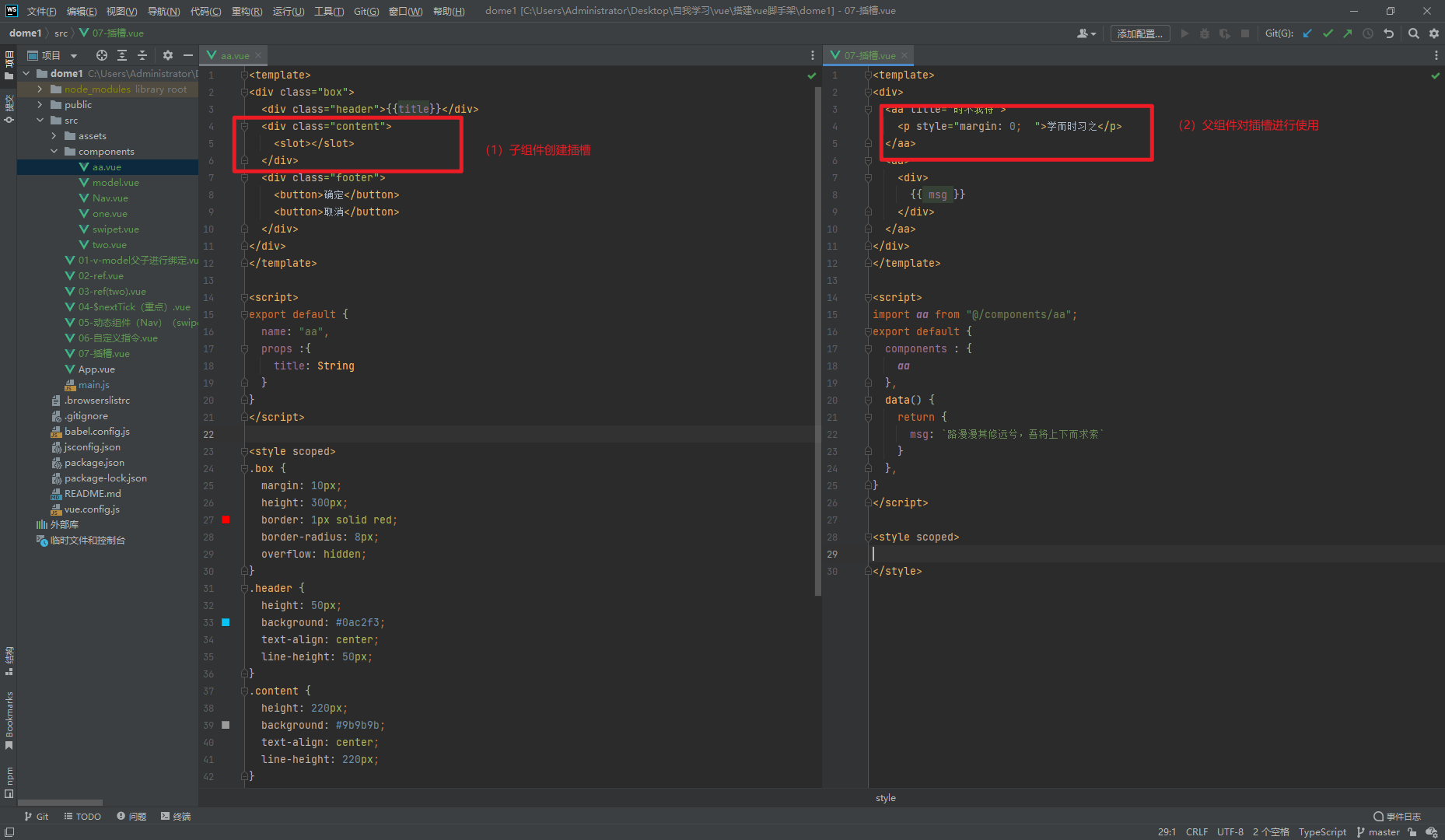Click the Git update project arrow
1445x840 pixels.
coord(1307,33)
